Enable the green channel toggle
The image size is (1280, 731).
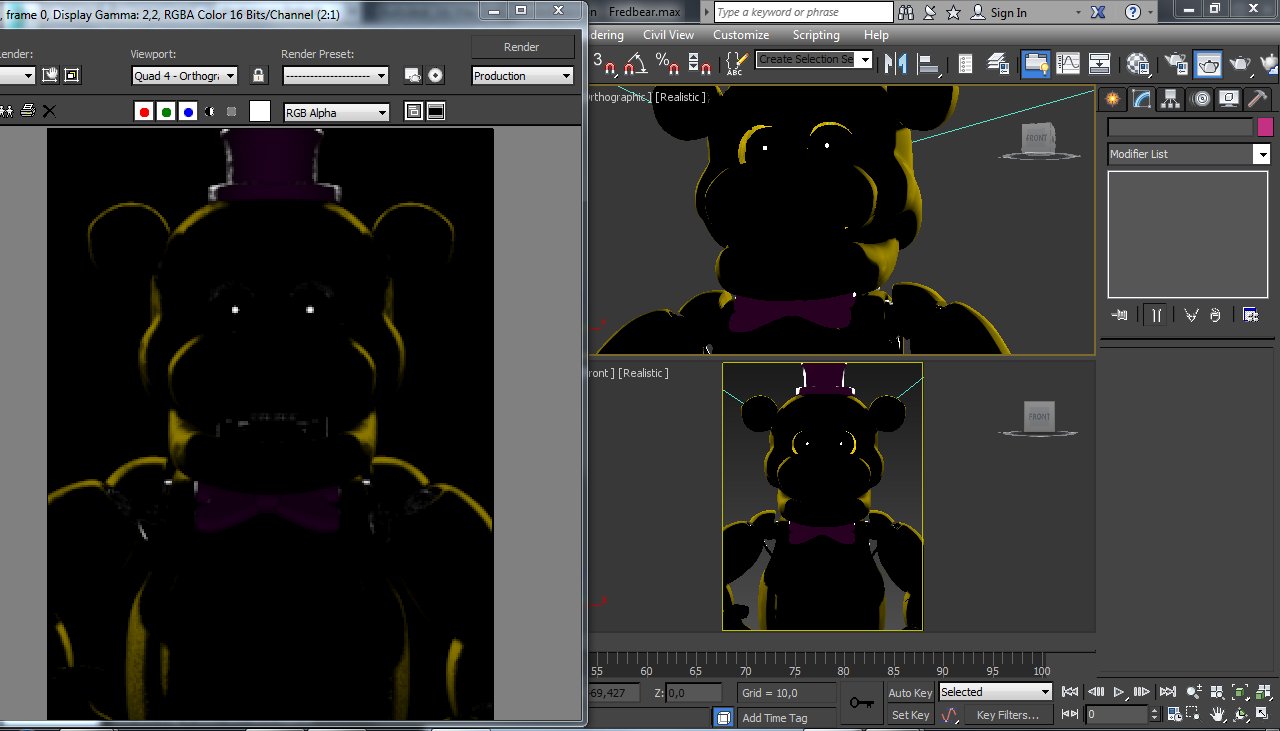pyautogui.click(x=166, y=112)
